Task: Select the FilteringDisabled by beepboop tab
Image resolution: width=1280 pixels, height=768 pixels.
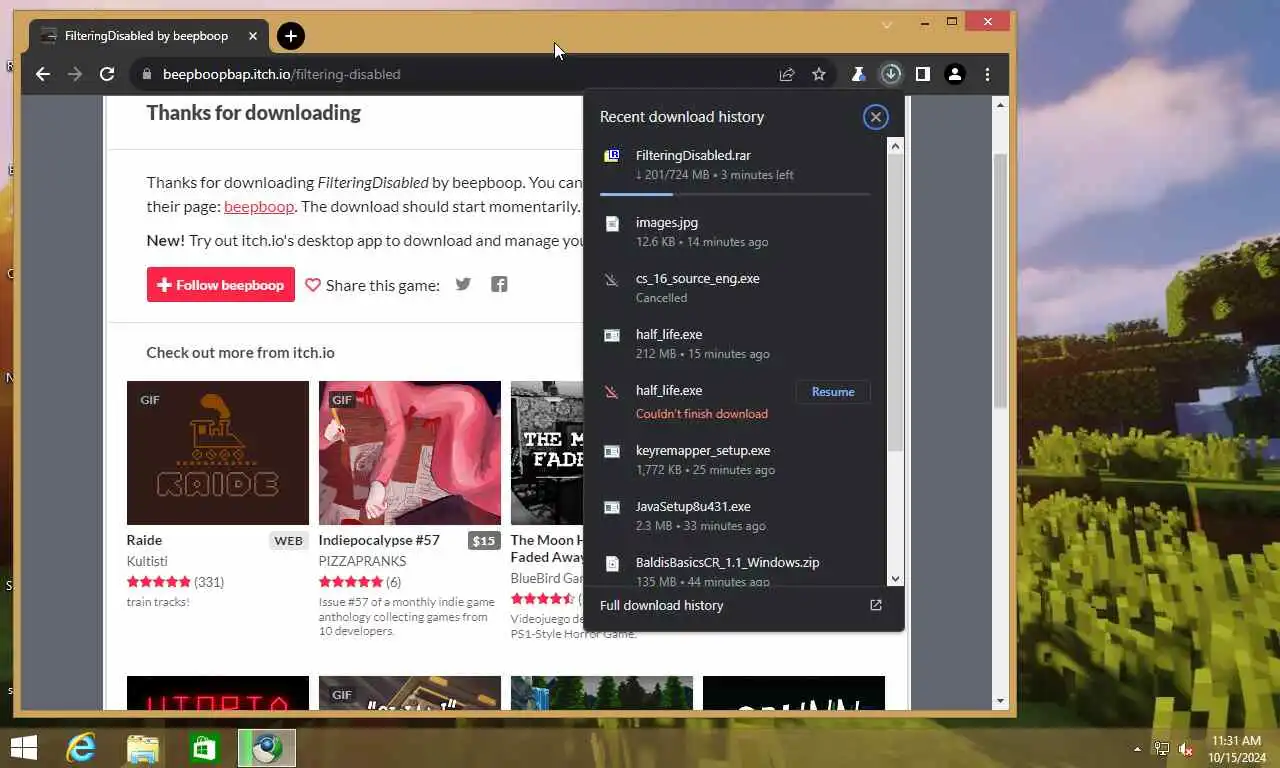Action: click(x=148, y=36)
